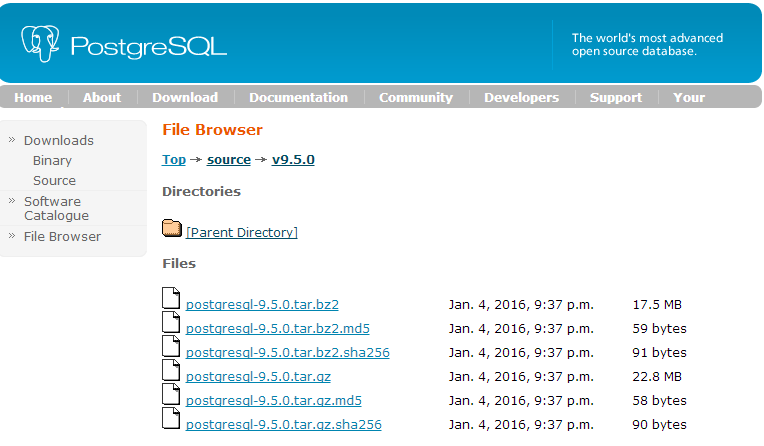Click file icon beside postgresql-9.5.0.tar.bz2.sha256
Screen dimensions: 764x446
tap(171, 346)
